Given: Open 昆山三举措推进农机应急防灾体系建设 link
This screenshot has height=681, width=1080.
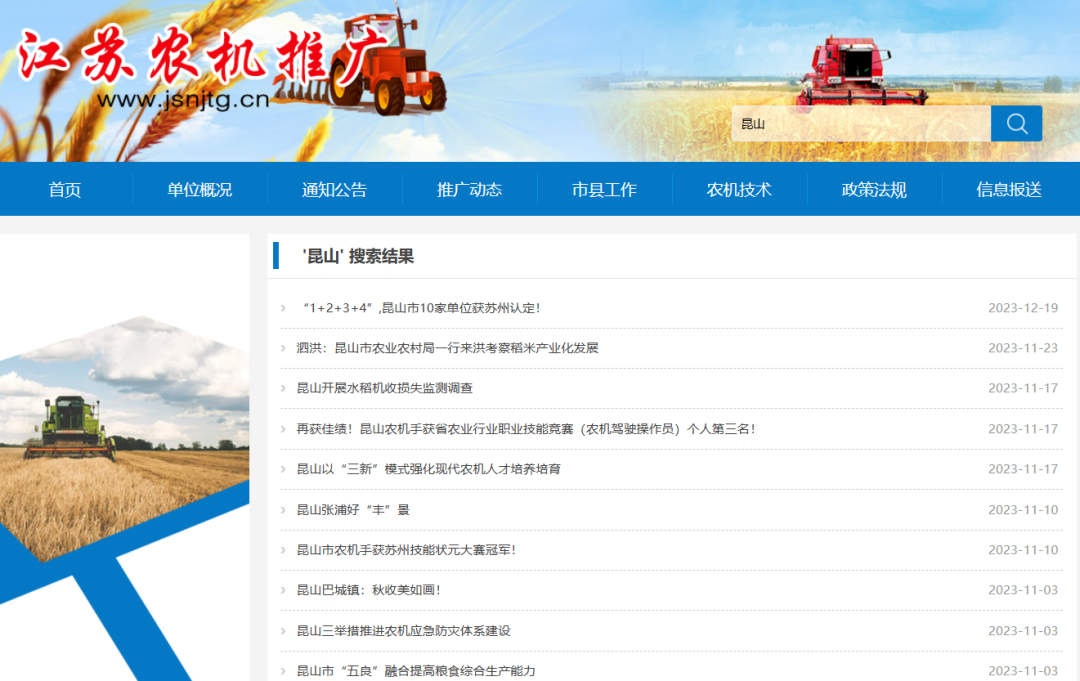Looking at the screenshot, I should 404,631.
